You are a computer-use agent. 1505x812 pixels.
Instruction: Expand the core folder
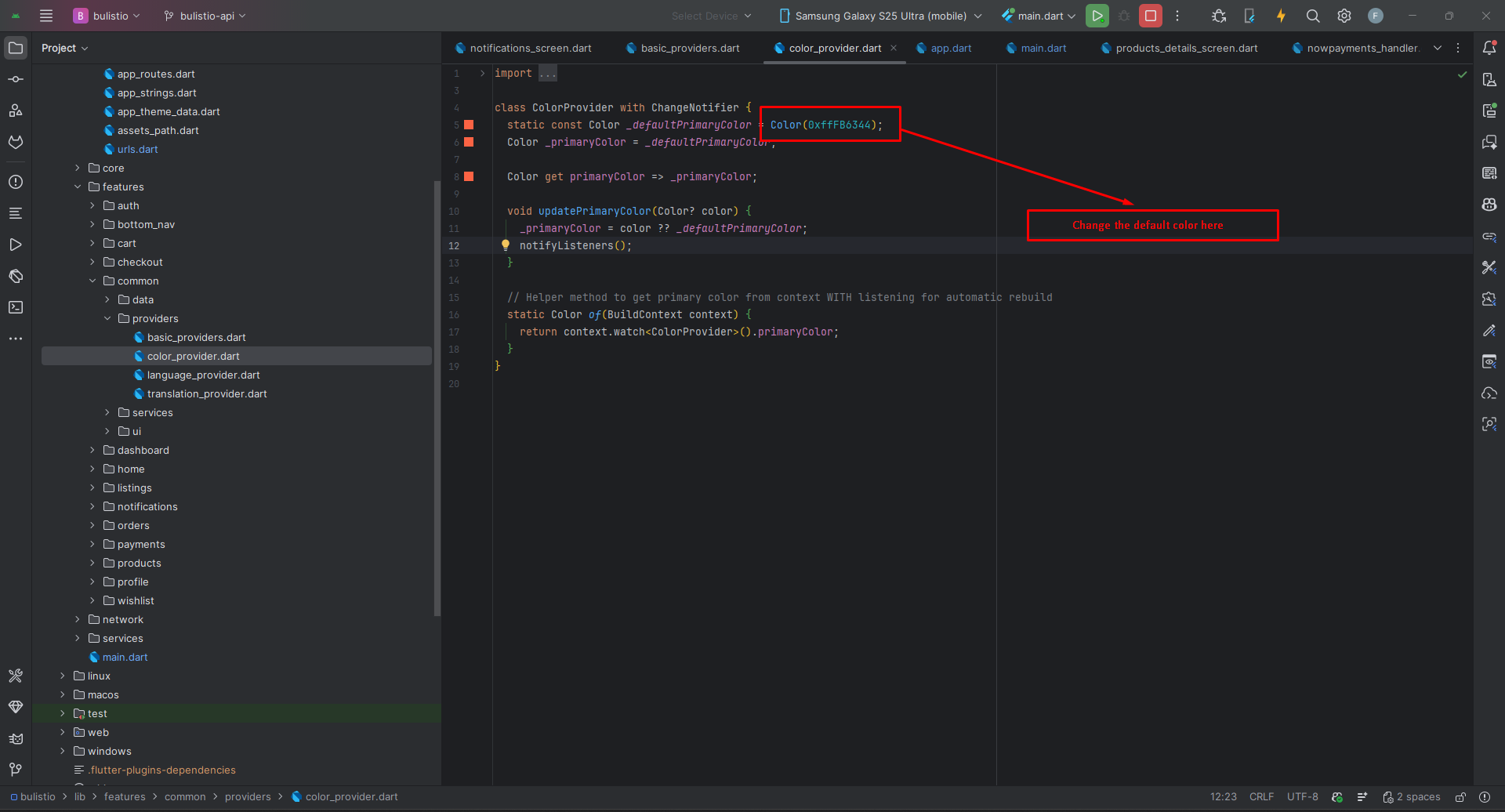pos(78,168)
